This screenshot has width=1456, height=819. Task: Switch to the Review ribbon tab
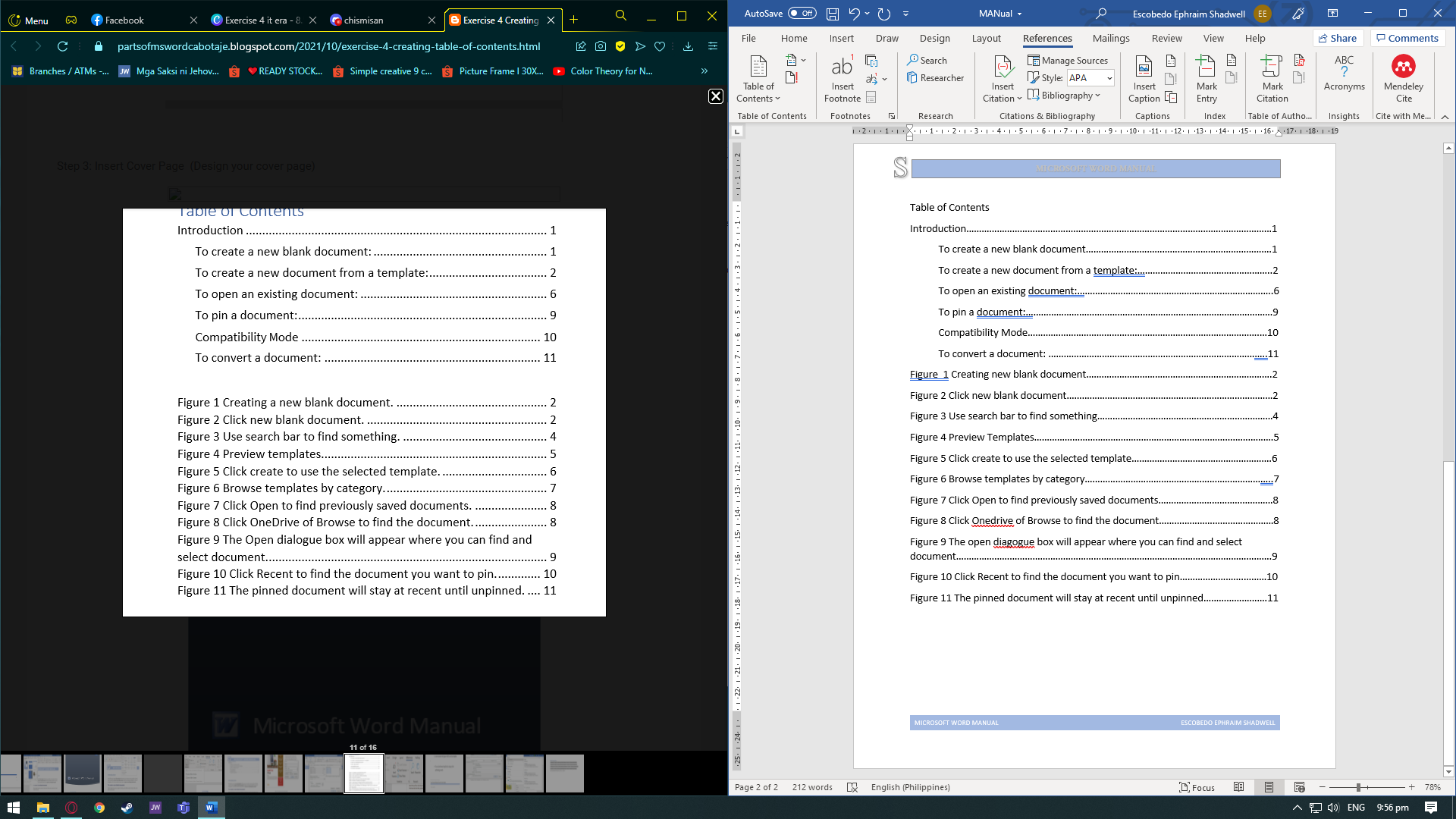coord(1166,38)
